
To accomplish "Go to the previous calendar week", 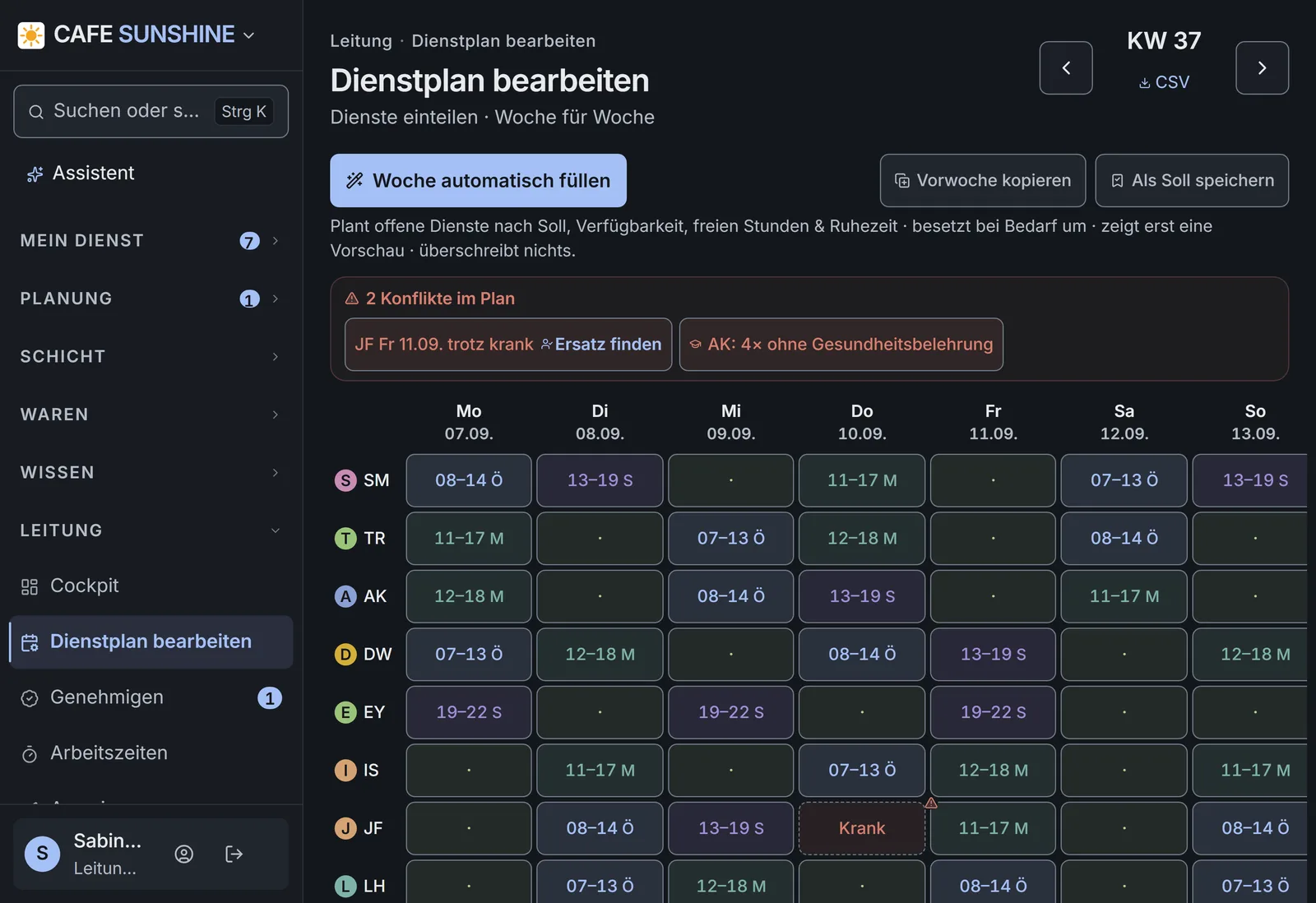I will pyautogui.click(x=1066, y=68).
